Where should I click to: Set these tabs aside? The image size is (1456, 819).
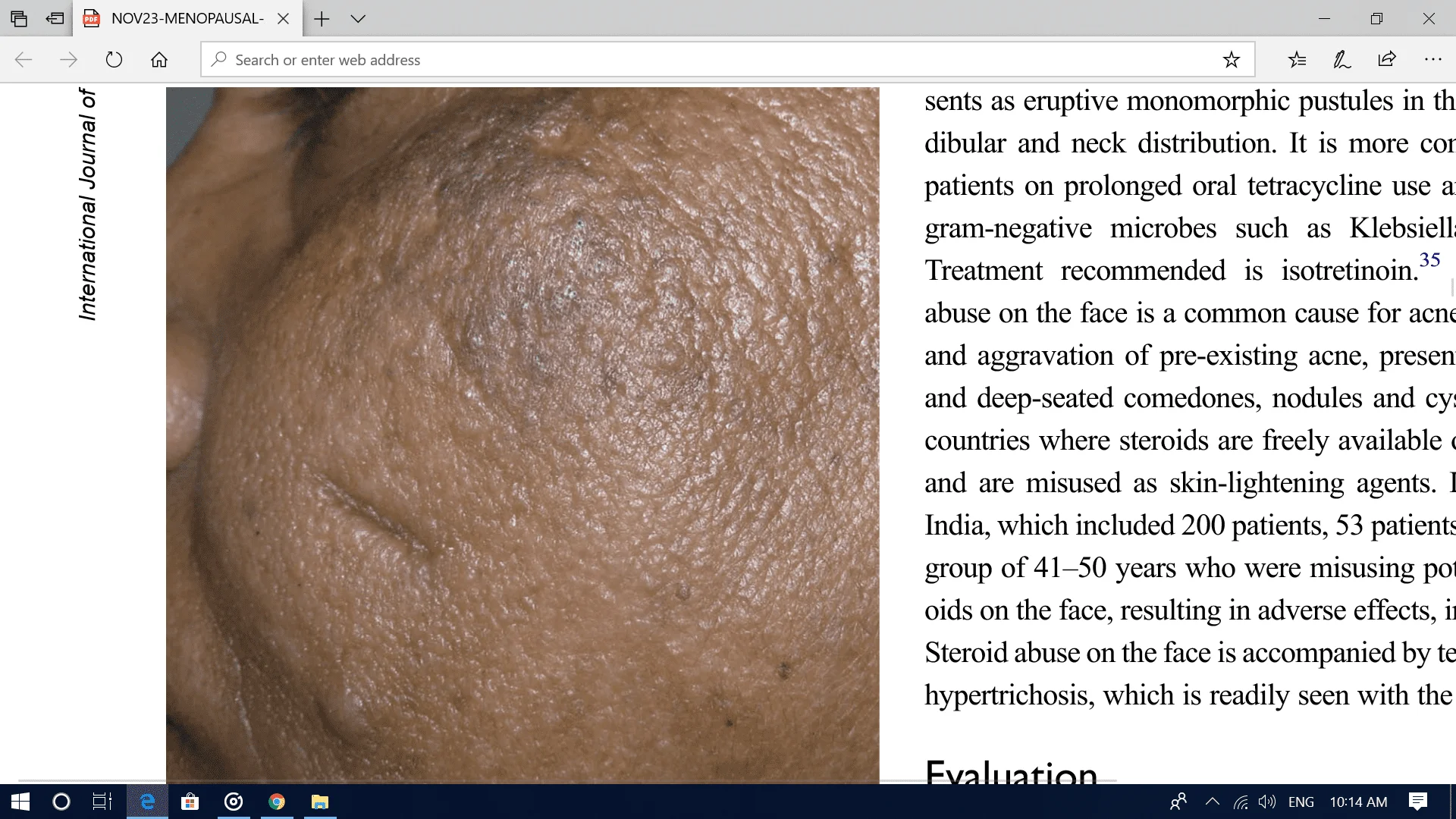[19, 18]
